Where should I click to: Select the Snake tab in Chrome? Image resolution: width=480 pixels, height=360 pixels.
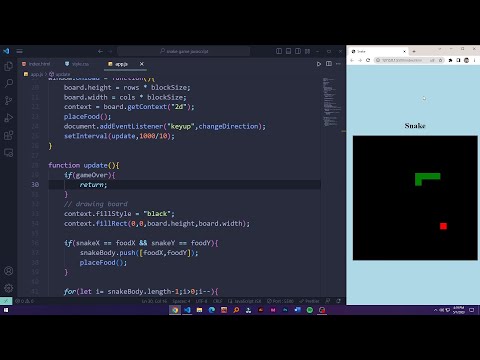coord(379,51)
